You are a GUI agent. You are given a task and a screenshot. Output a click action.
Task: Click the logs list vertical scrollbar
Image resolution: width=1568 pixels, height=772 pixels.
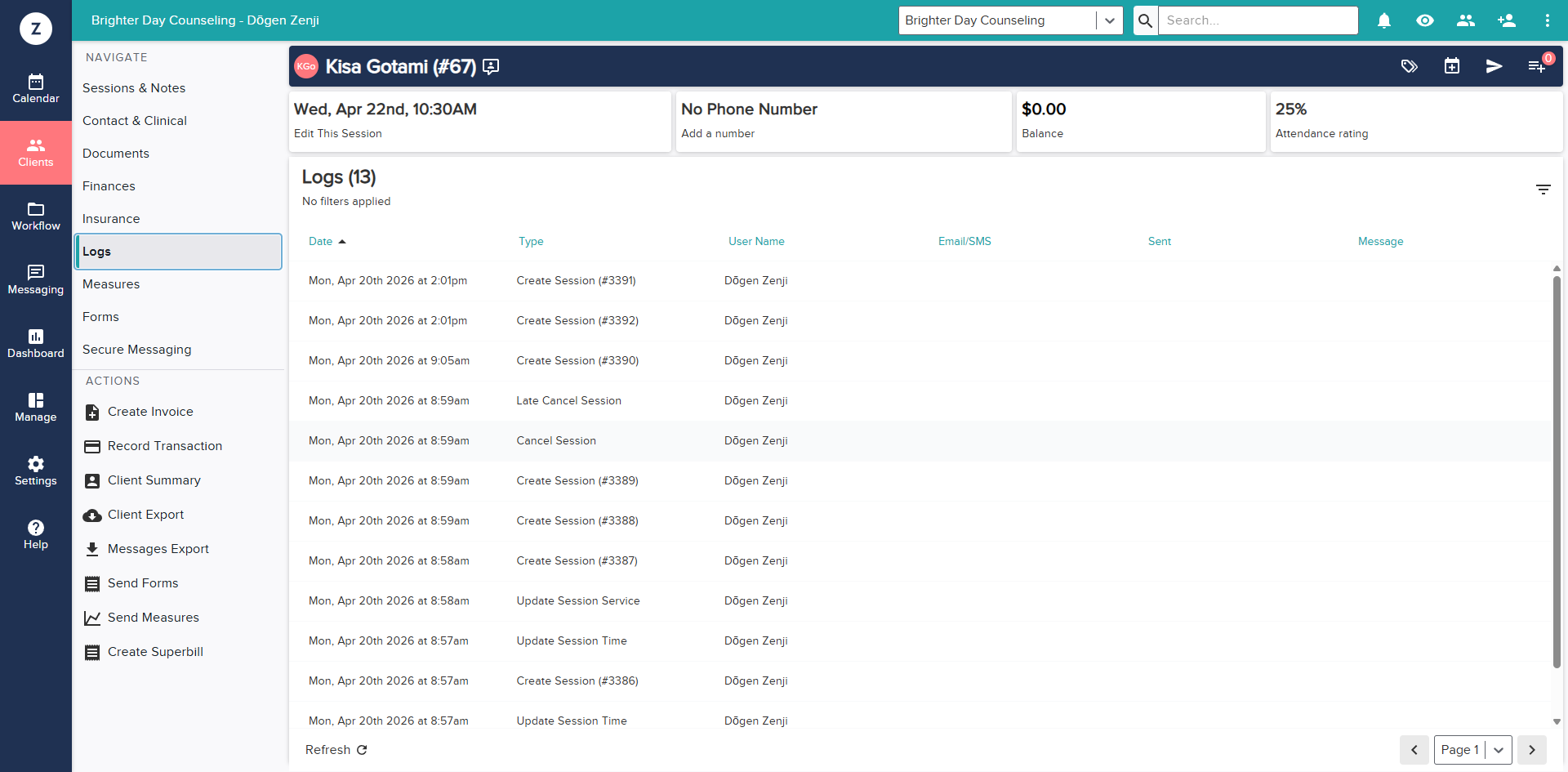(x=1557, y=472)
